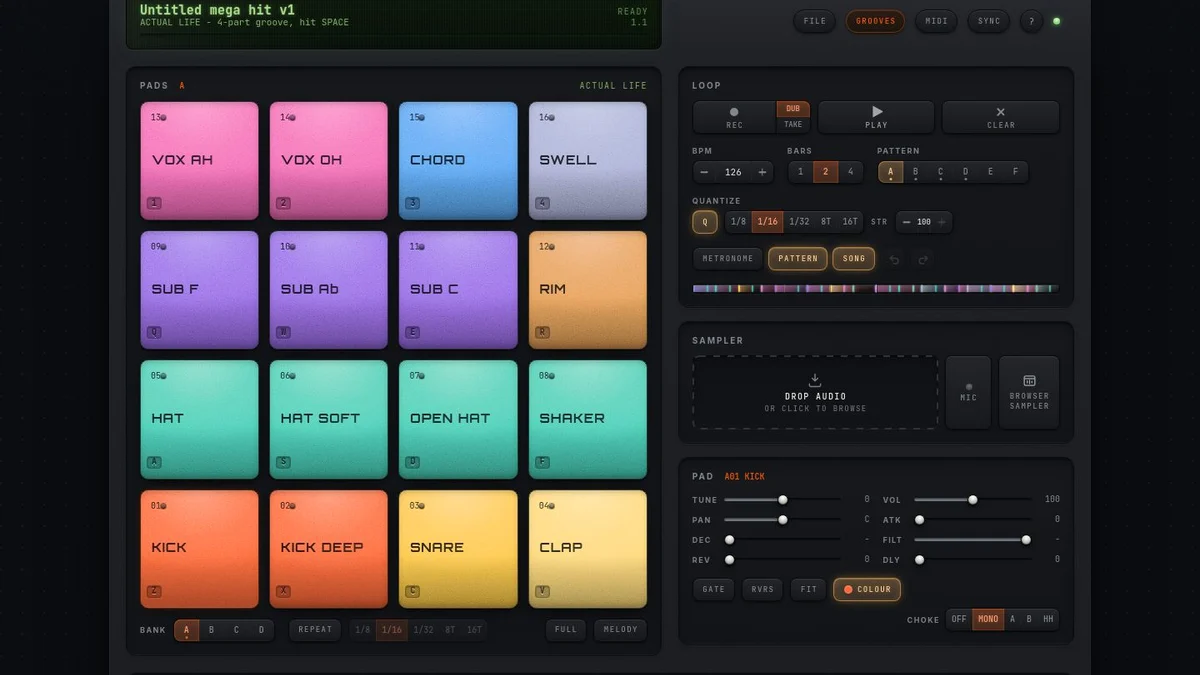Viewport: 1200px width, 675px height.
Task: Set repeat rate to 1/32
Action: click(423, 630)
